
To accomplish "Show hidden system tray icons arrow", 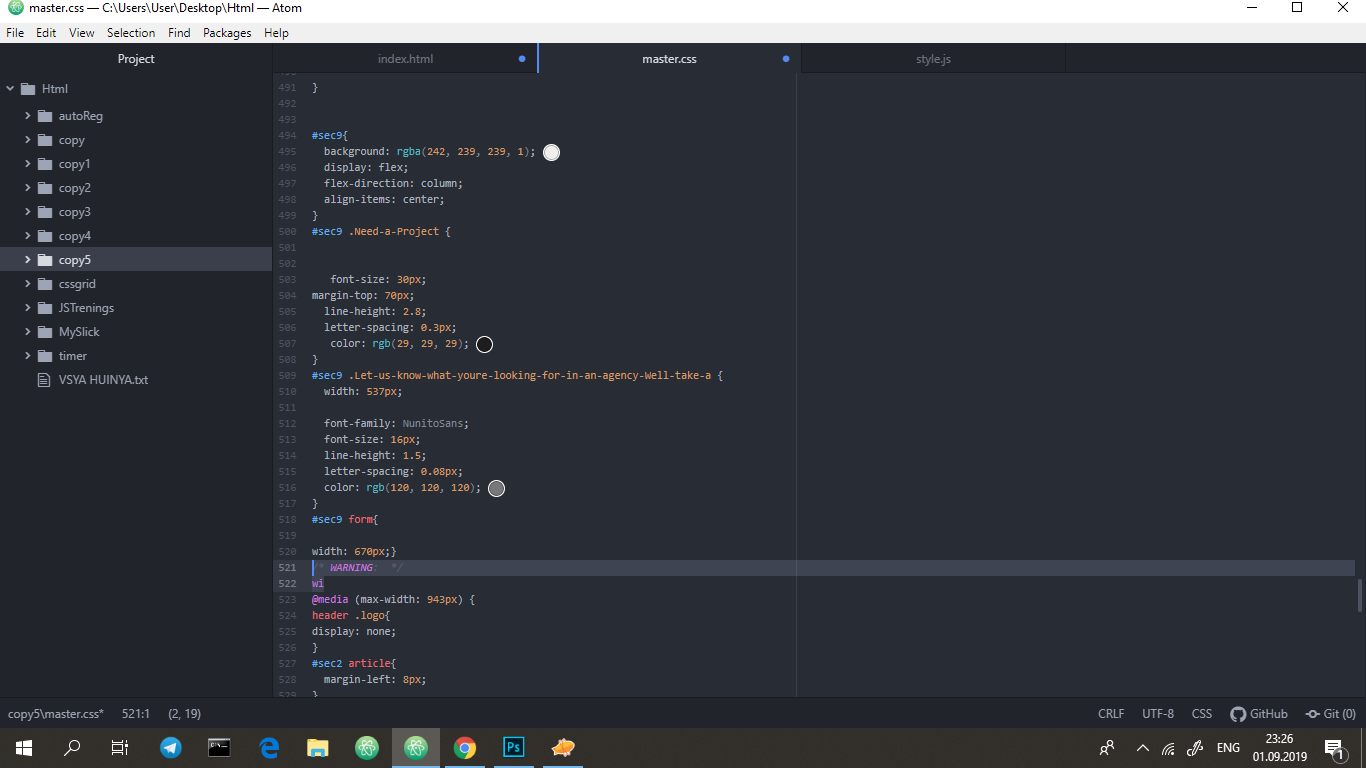I will coord(1142,748).
